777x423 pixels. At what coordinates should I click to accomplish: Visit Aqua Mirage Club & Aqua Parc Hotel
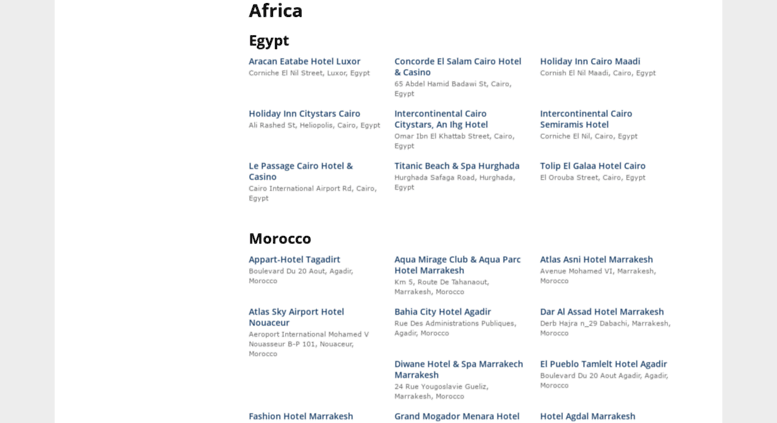click(457, 265)
